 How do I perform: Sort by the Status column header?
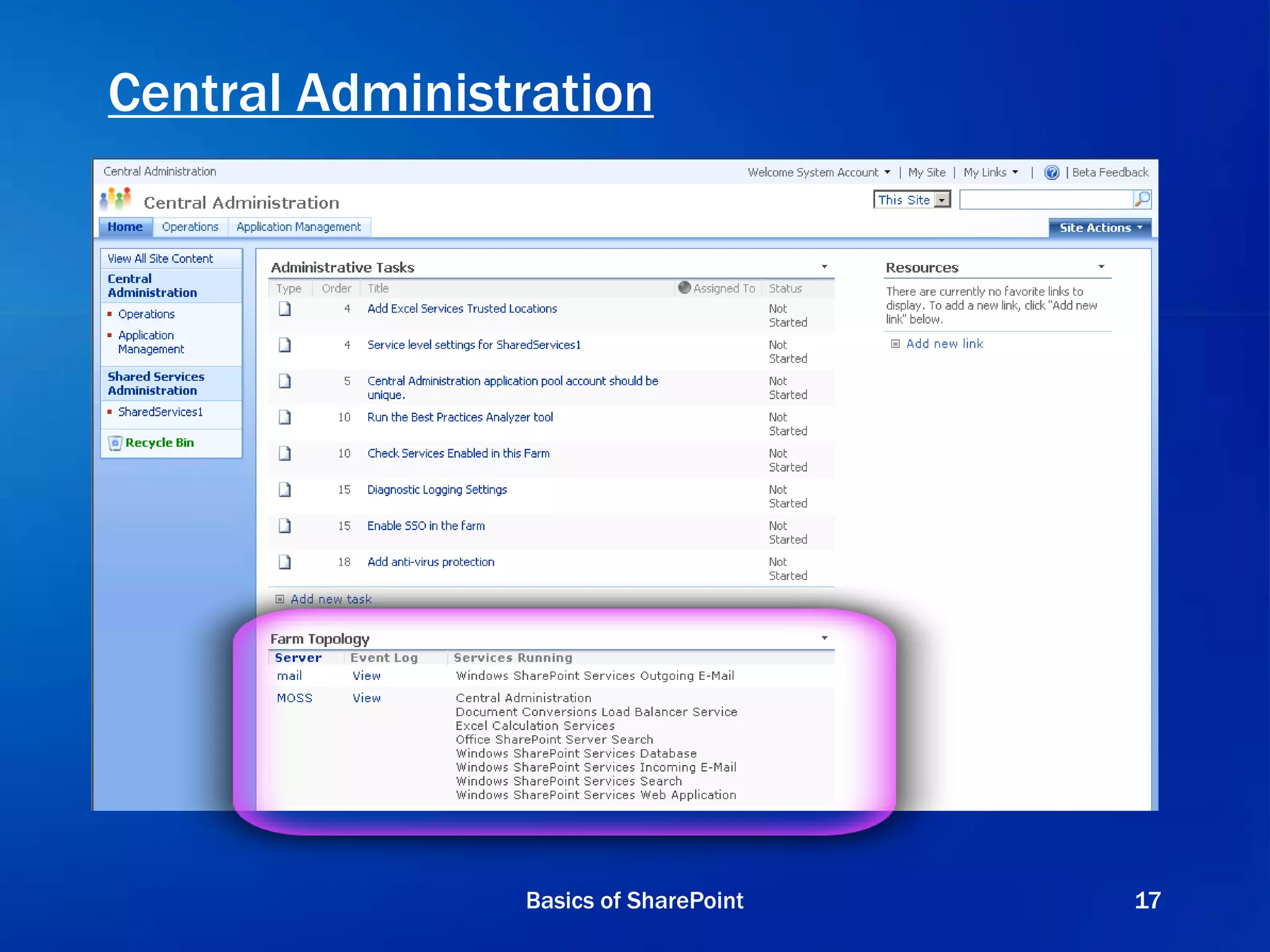[x=785, y=288]
